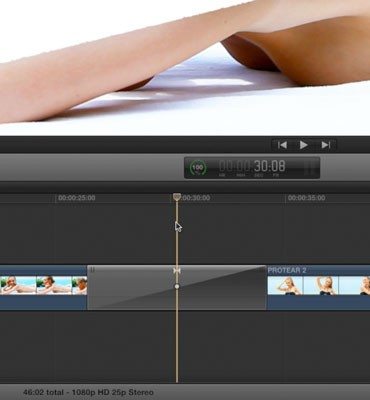Click the 00:00:30:00 ruler label
The image size is (370, 400).
click(196, 198)
